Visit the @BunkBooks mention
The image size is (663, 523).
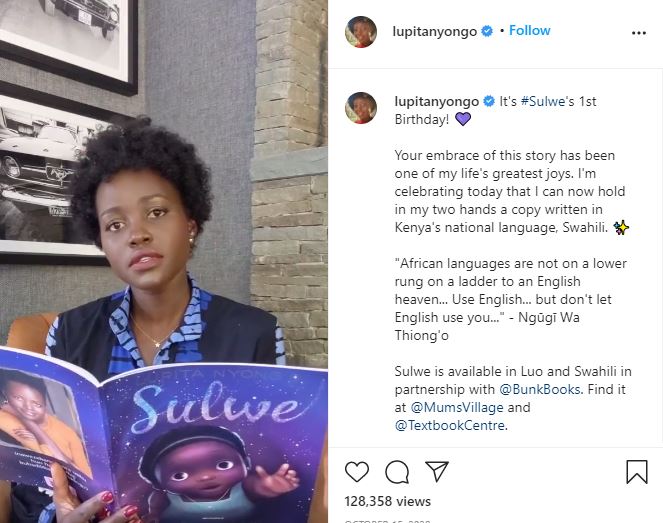pyautogui.click(x=540, y=389)
